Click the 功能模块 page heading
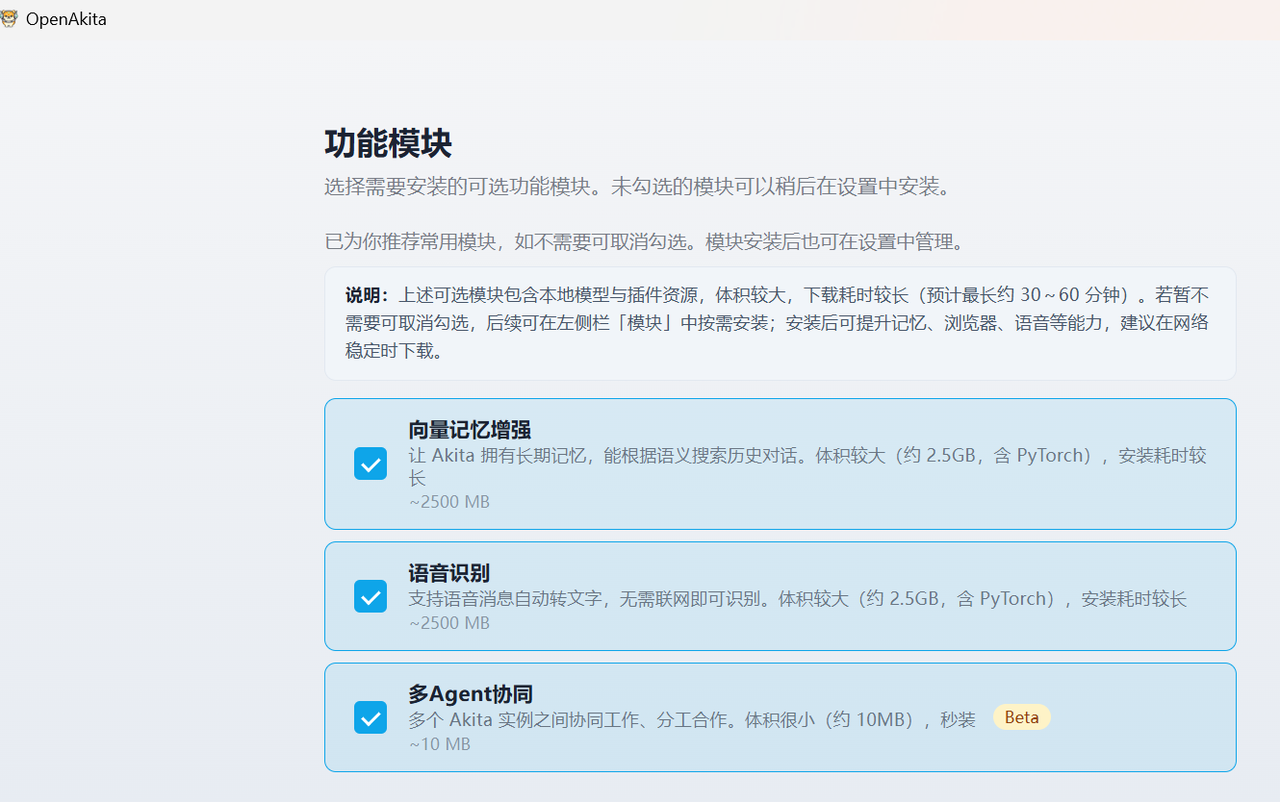Image resolution: width=1280 pixels, height=802 pixels. 388,144
